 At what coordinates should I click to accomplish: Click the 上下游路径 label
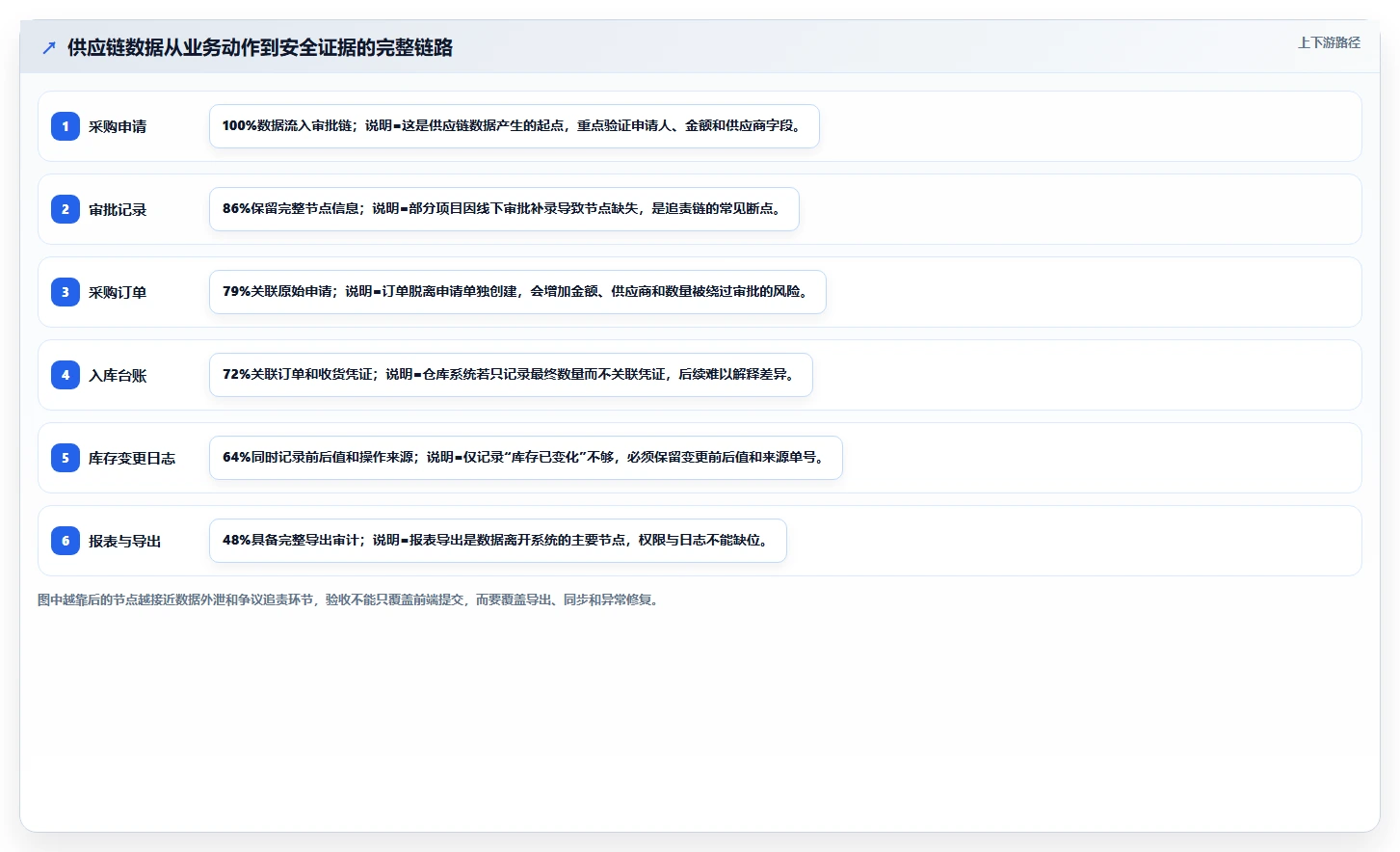(x=1329, y=42)
